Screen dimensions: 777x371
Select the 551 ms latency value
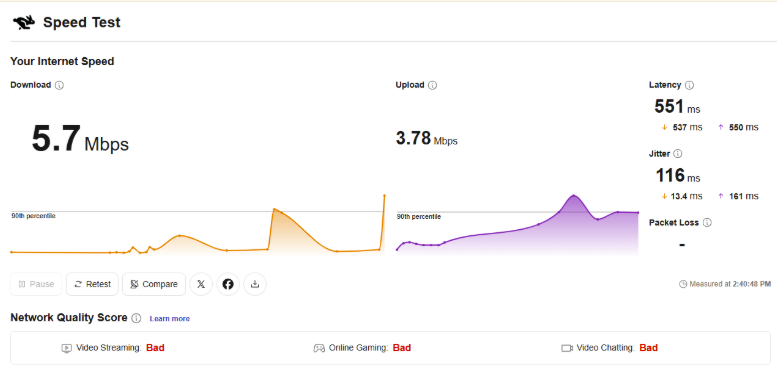coord(677,106)
